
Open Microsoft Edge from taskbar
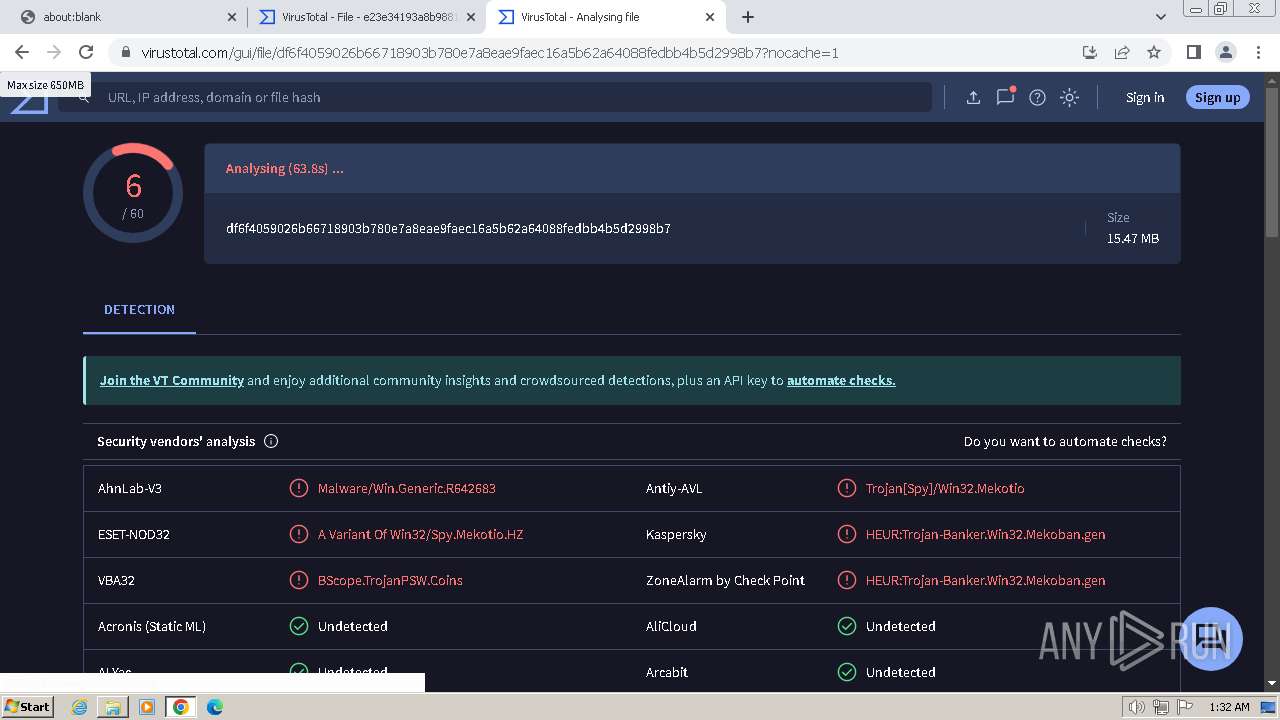[215, 707]
